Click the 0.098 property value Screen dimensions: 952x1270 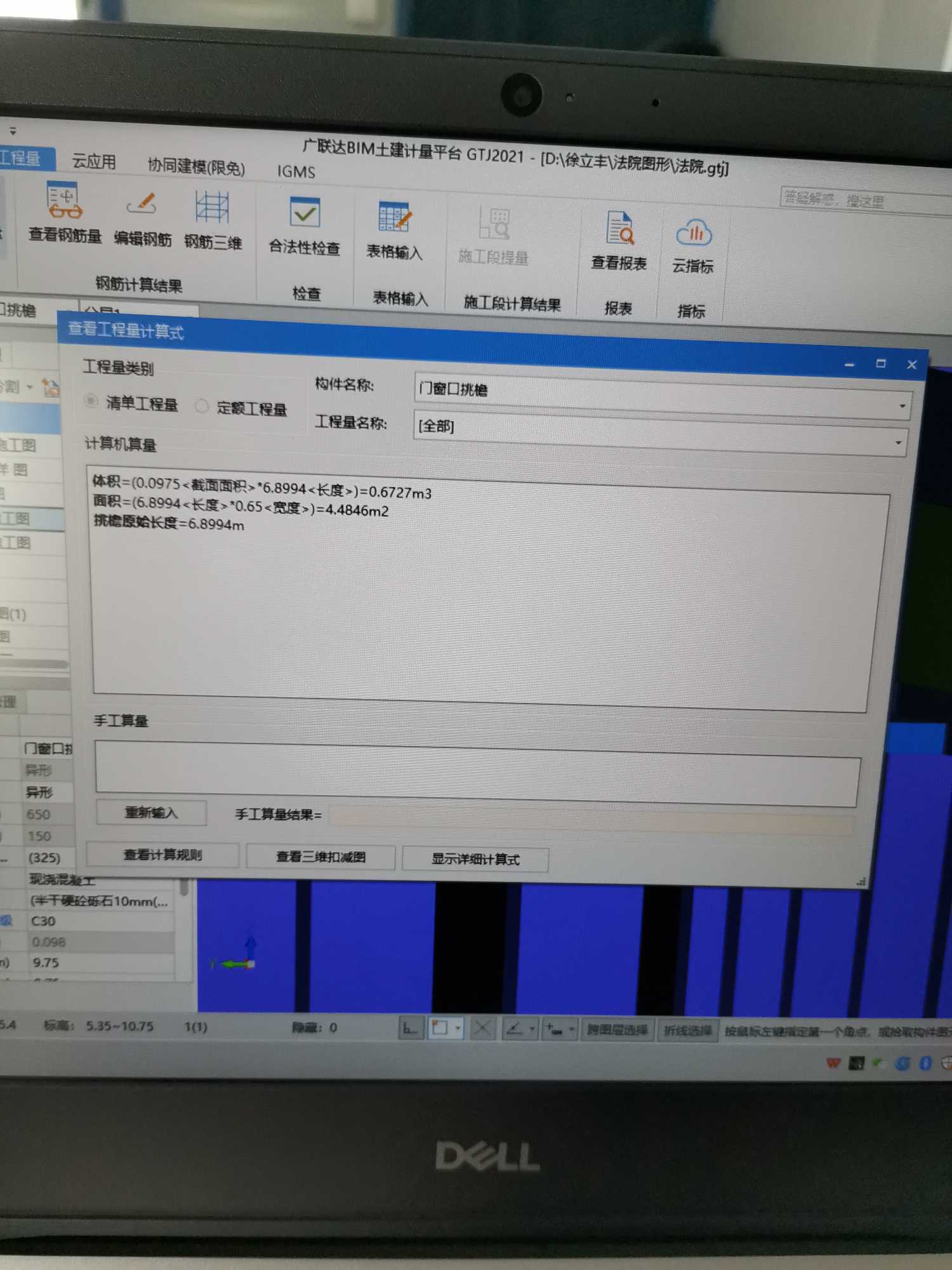[x=48, y=942]
